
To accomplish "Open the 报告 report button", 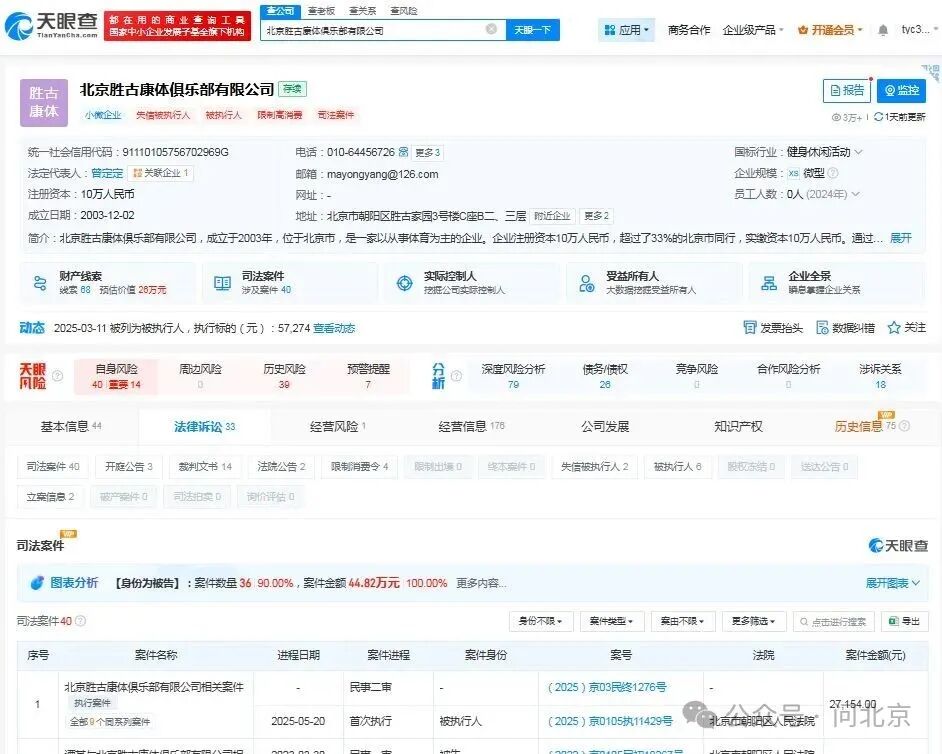I will click(846, 90).
